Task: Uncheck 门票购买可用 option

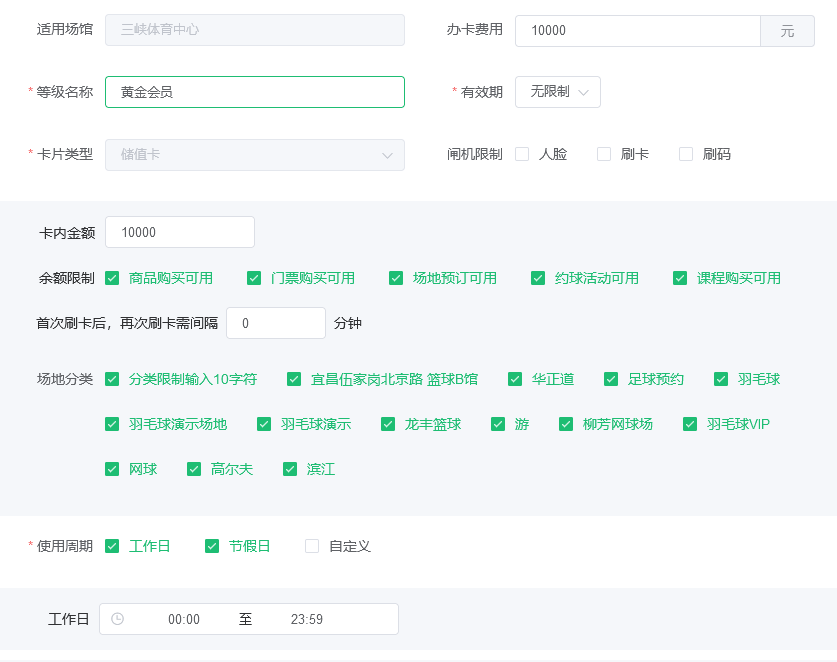Action: (x=254, y=278)
